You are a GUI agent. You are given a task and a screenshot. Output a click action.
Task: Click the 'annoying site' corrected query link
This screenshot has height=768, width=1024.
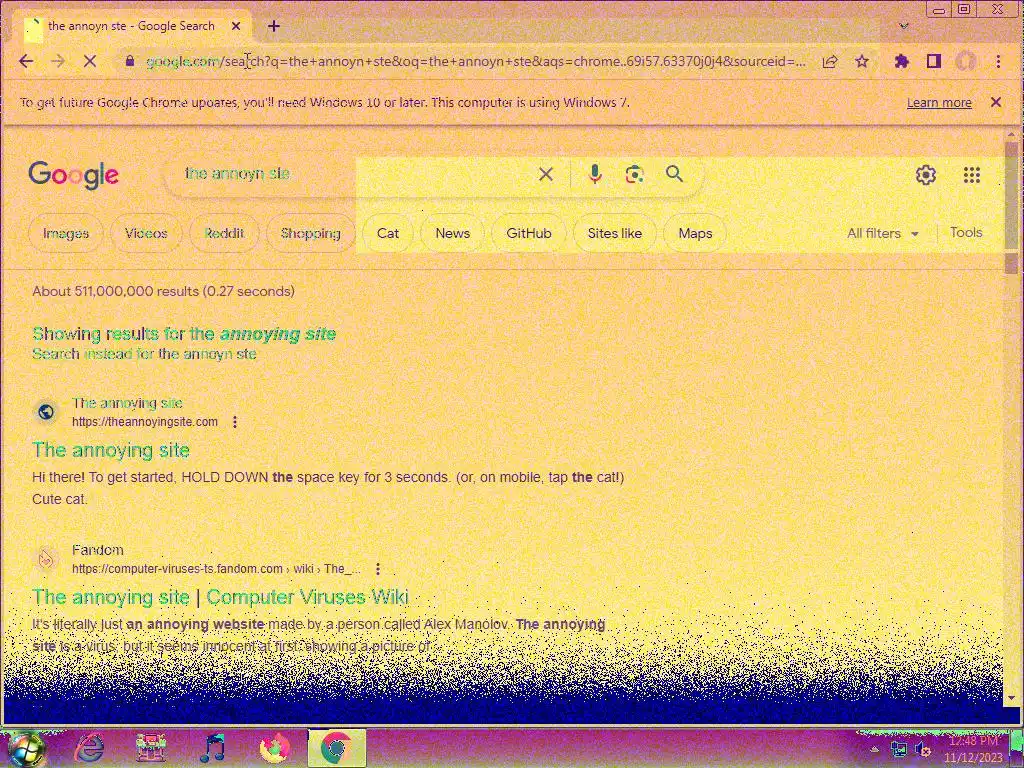click(x=278, y=334)
